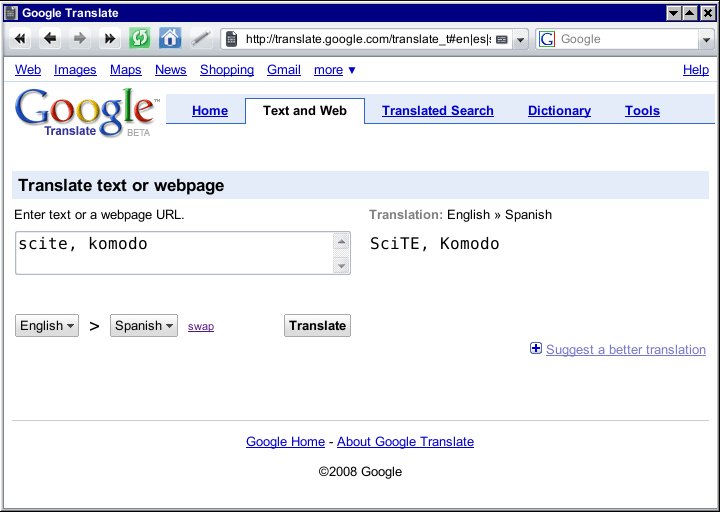Expand the plus icon beside Suggest a better translation
This screenshot has height=512, width=720.
coord(535,349)
